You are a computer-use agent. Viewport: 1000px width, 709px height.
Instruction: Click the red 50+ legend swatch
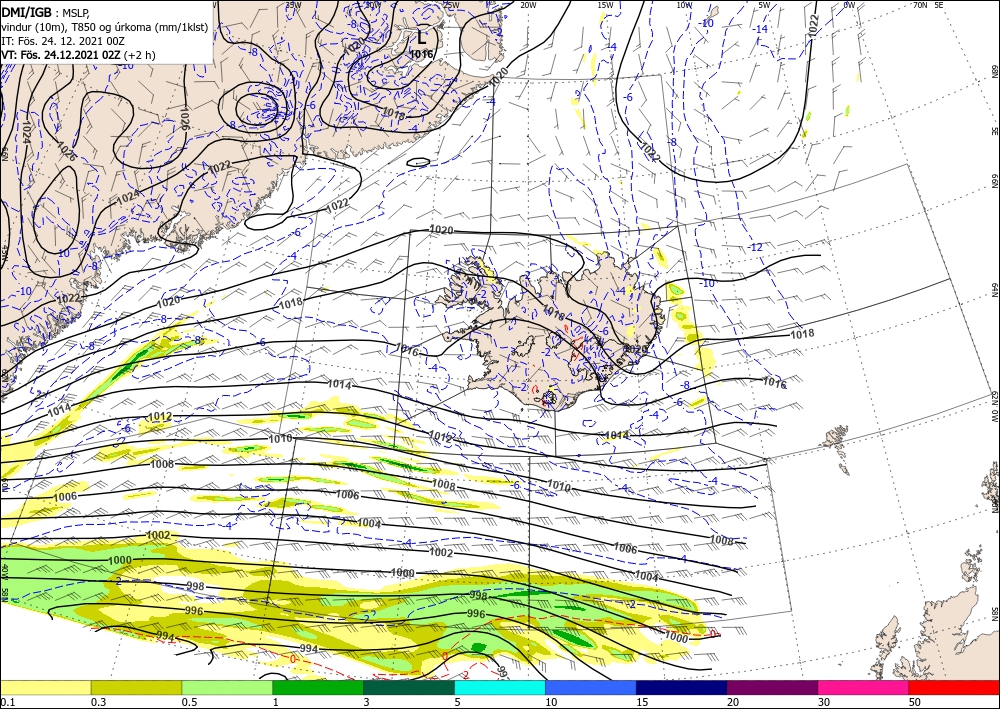(x=954, y=687)
